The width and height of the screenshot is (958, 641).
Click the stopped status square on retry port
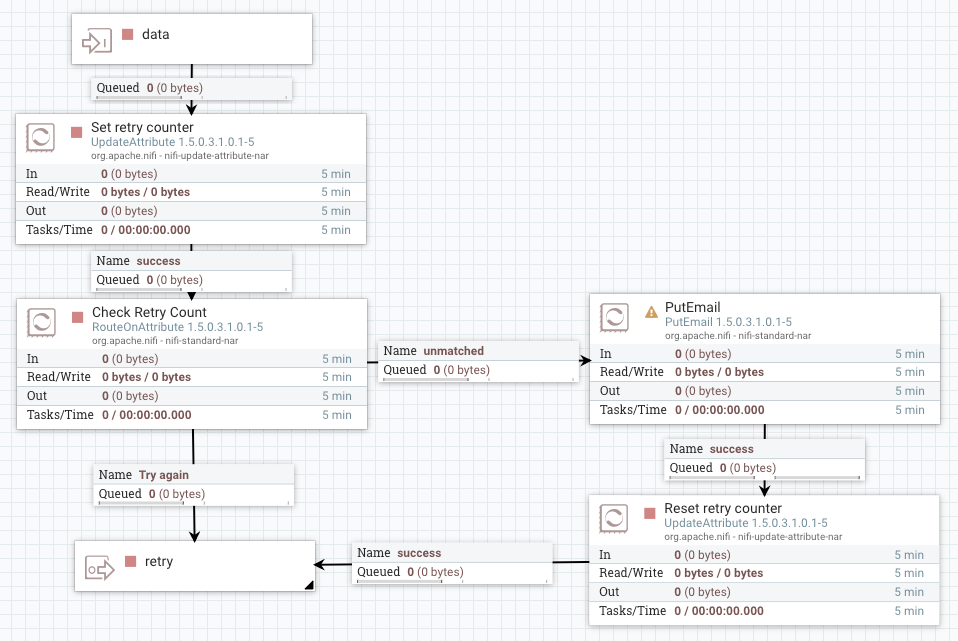point(130,561)
